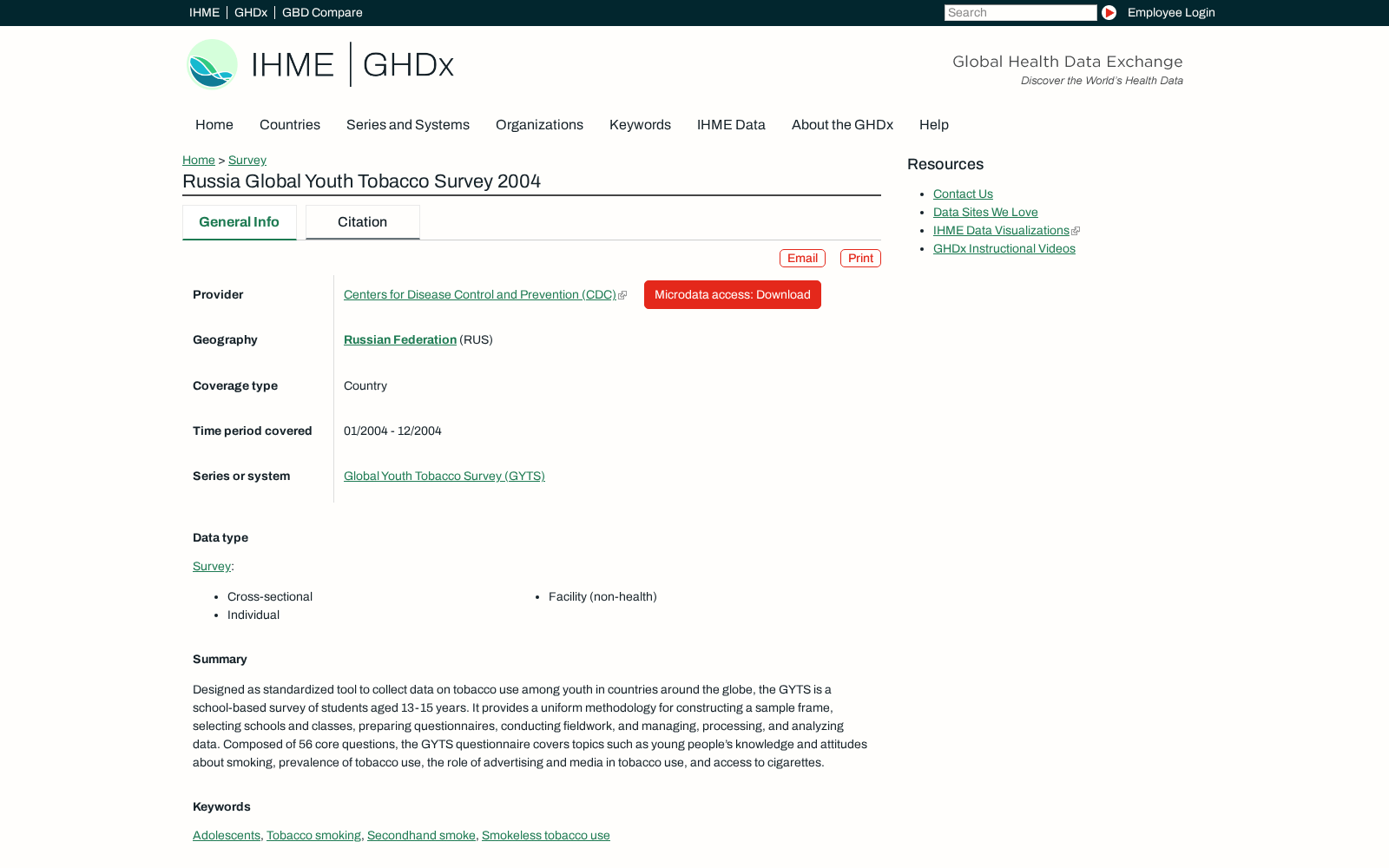
Task: Click the Coverage type value Country
Action: (x=365, y=386)
